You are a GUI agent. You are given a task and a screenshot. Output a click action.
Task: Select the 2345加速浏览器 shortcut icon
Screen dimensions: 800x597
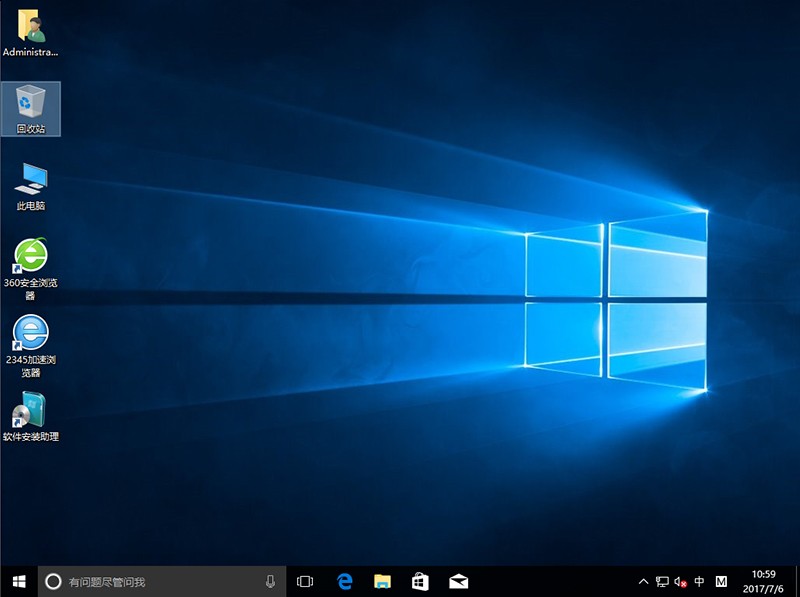[31, 346]
